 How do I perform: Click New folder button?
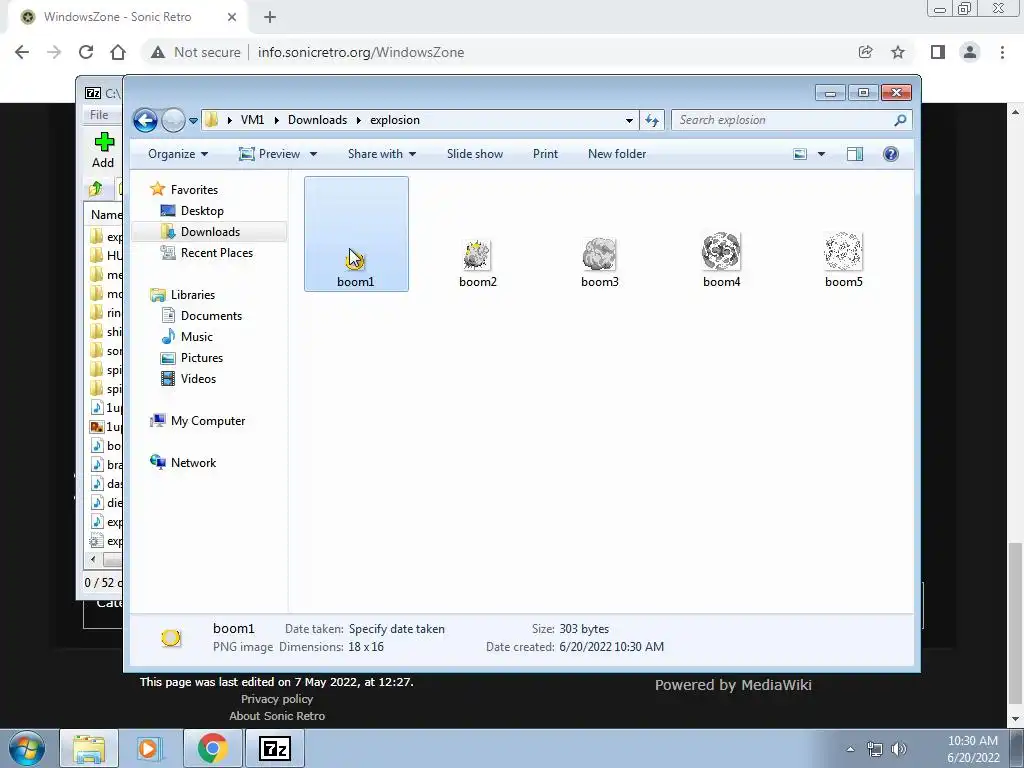[x=616, y=154]
